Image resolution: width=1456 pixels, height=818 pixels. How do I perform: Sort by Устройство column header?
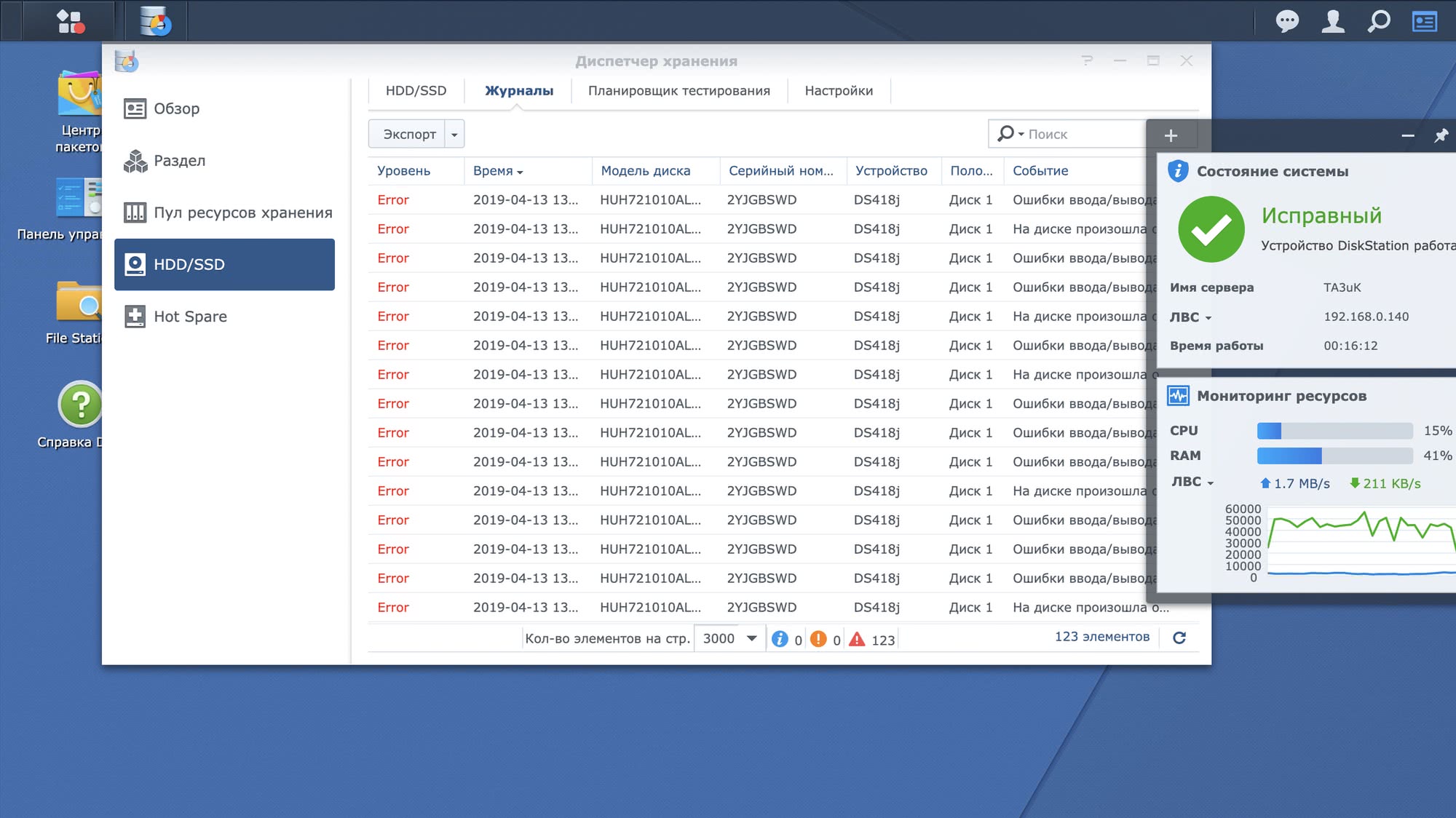click(893, 171)
